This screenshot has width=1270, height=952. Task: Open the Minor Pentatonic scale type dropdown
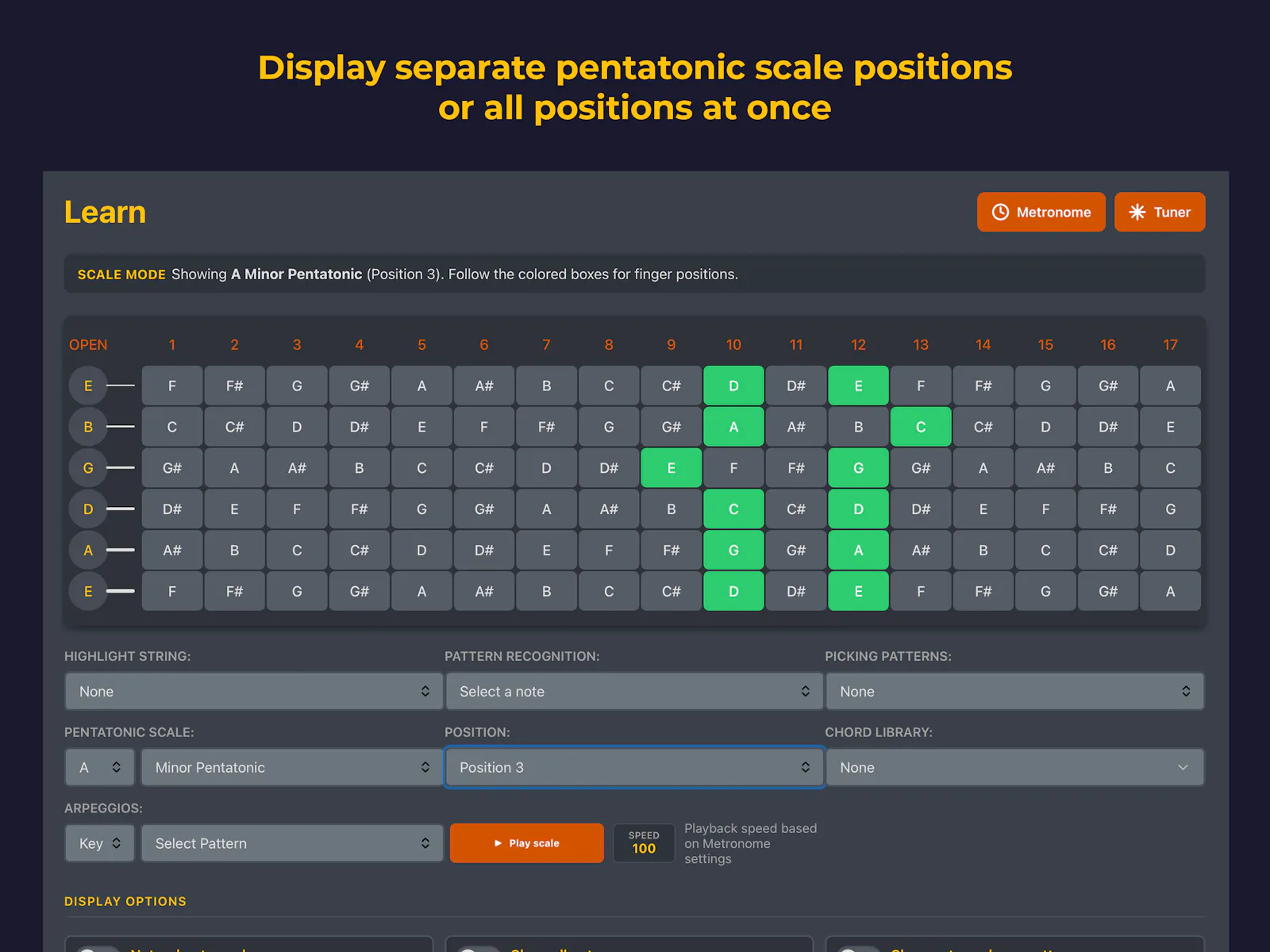tap(291, 767)
